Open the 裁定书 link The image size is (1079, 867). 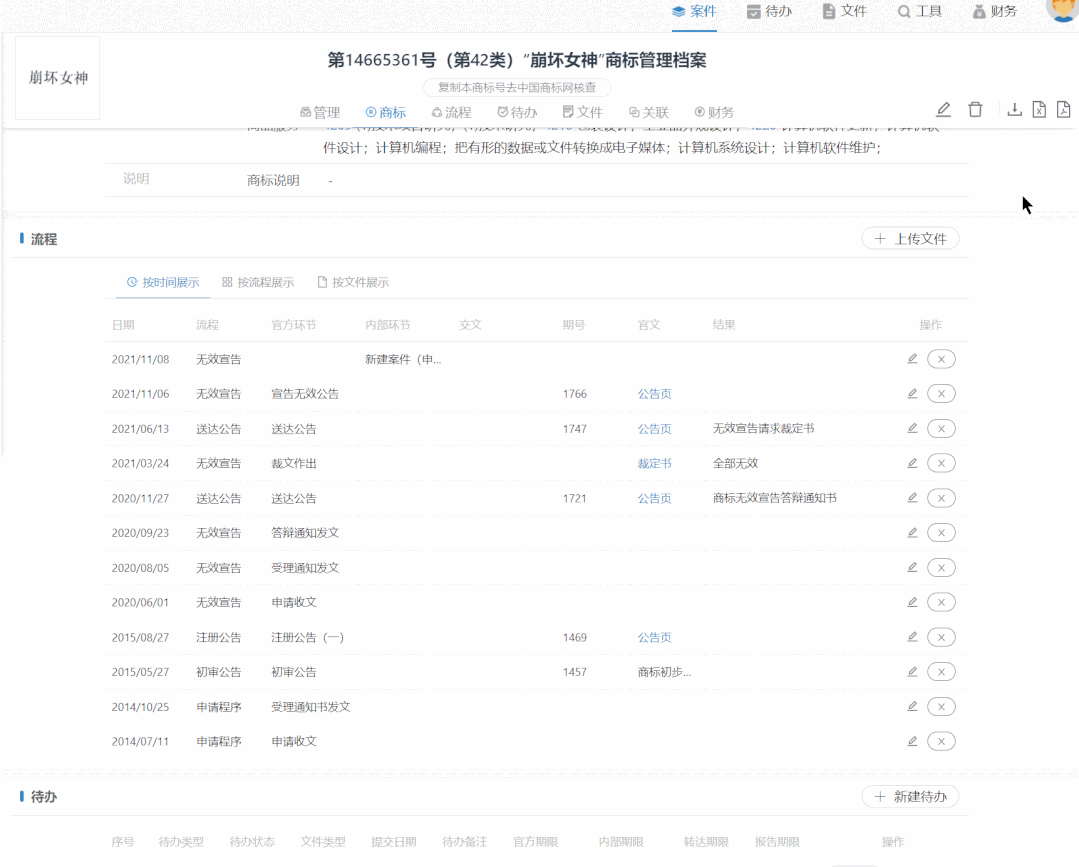pos(654,463)
